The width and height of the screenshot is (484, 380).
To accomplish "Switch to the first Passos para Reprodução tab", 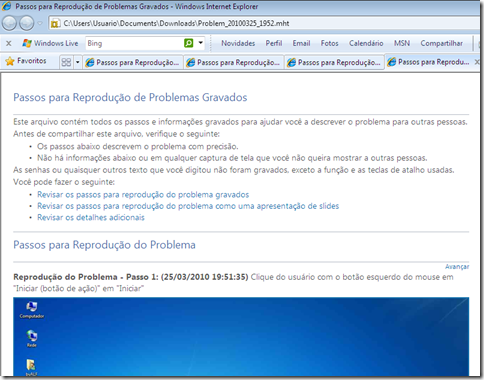I will click(133, 62).
